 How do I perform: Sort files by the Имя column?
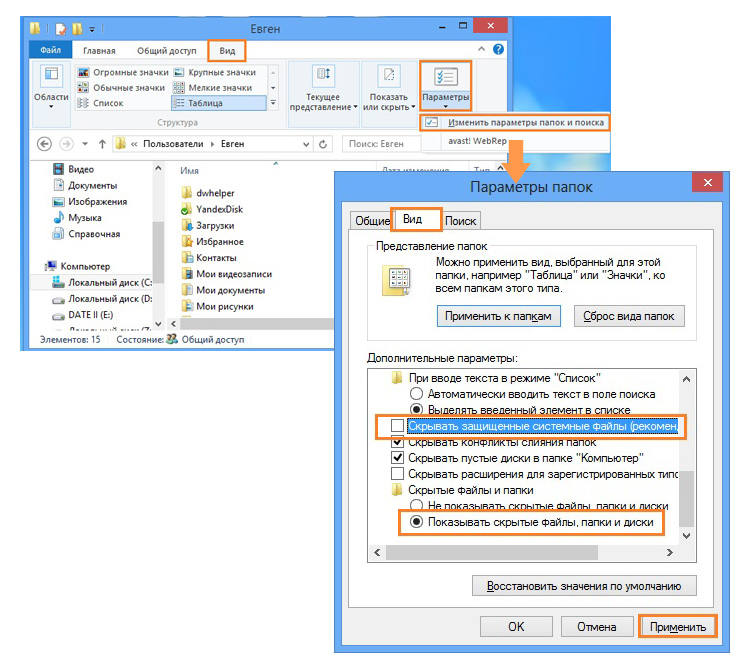tap(189, 170)
